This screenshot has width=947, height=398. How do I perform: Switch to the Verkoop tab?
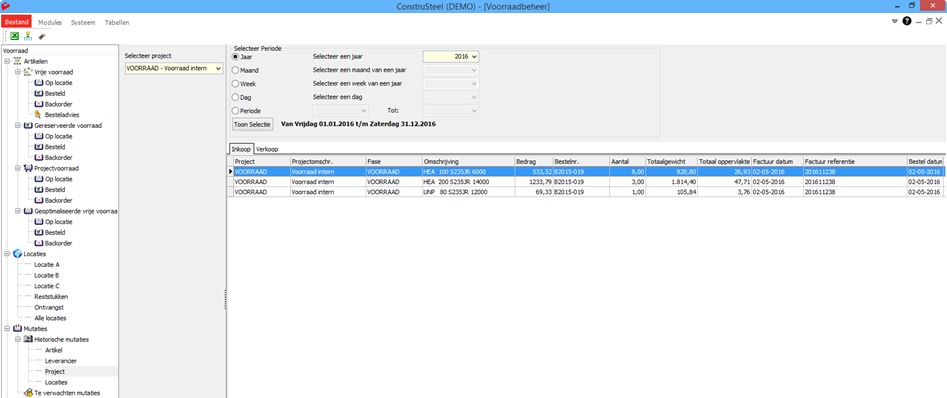[267, 149]
